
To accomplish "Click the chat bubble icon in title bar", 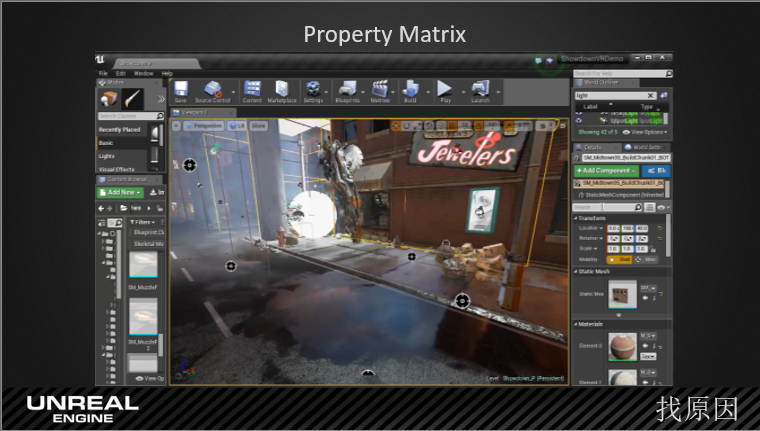I will point(538,61).
